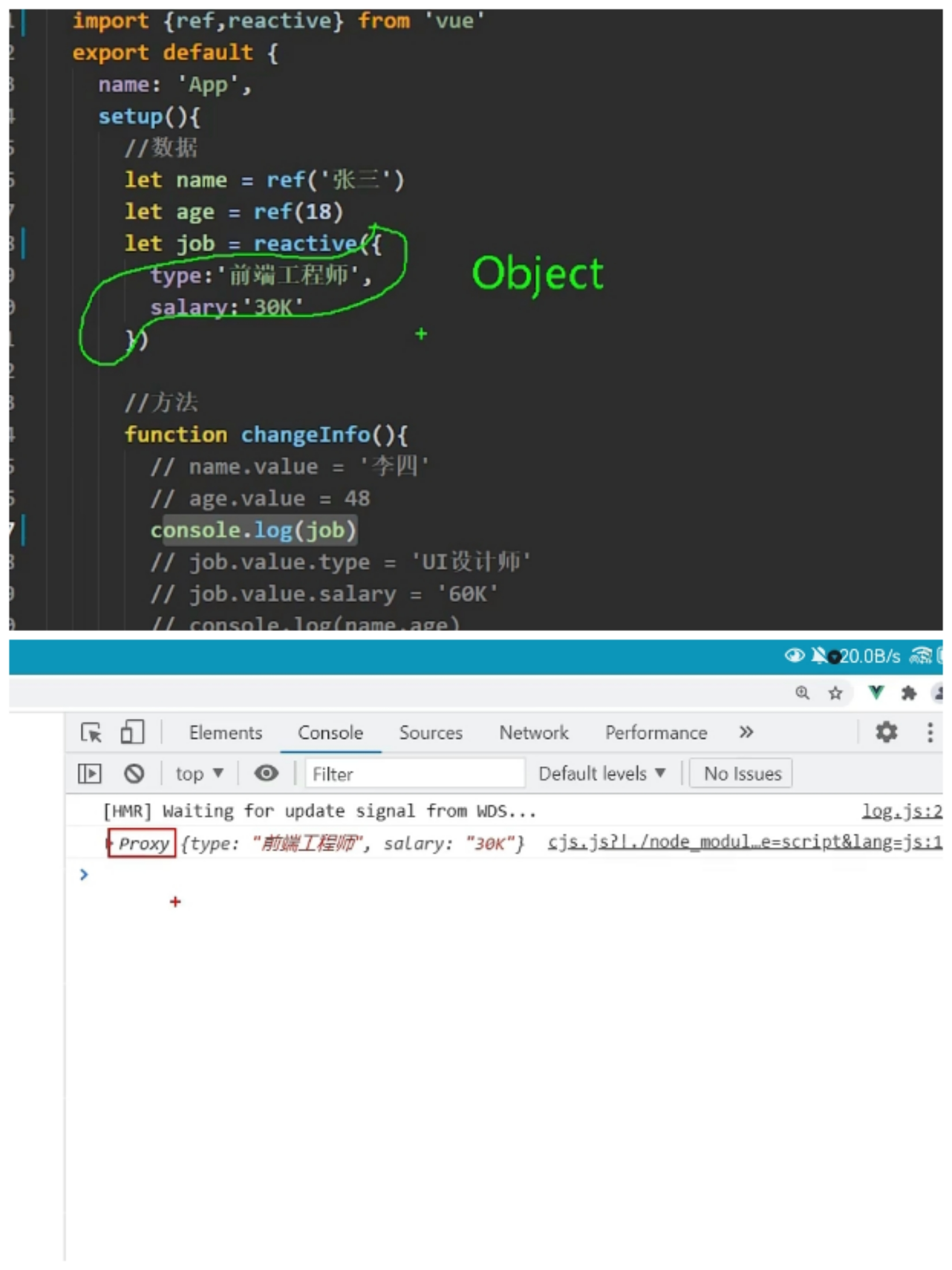Switch to the Elements tab
The height and width of the screenshot is (1270, 952).
coord(225,732)
